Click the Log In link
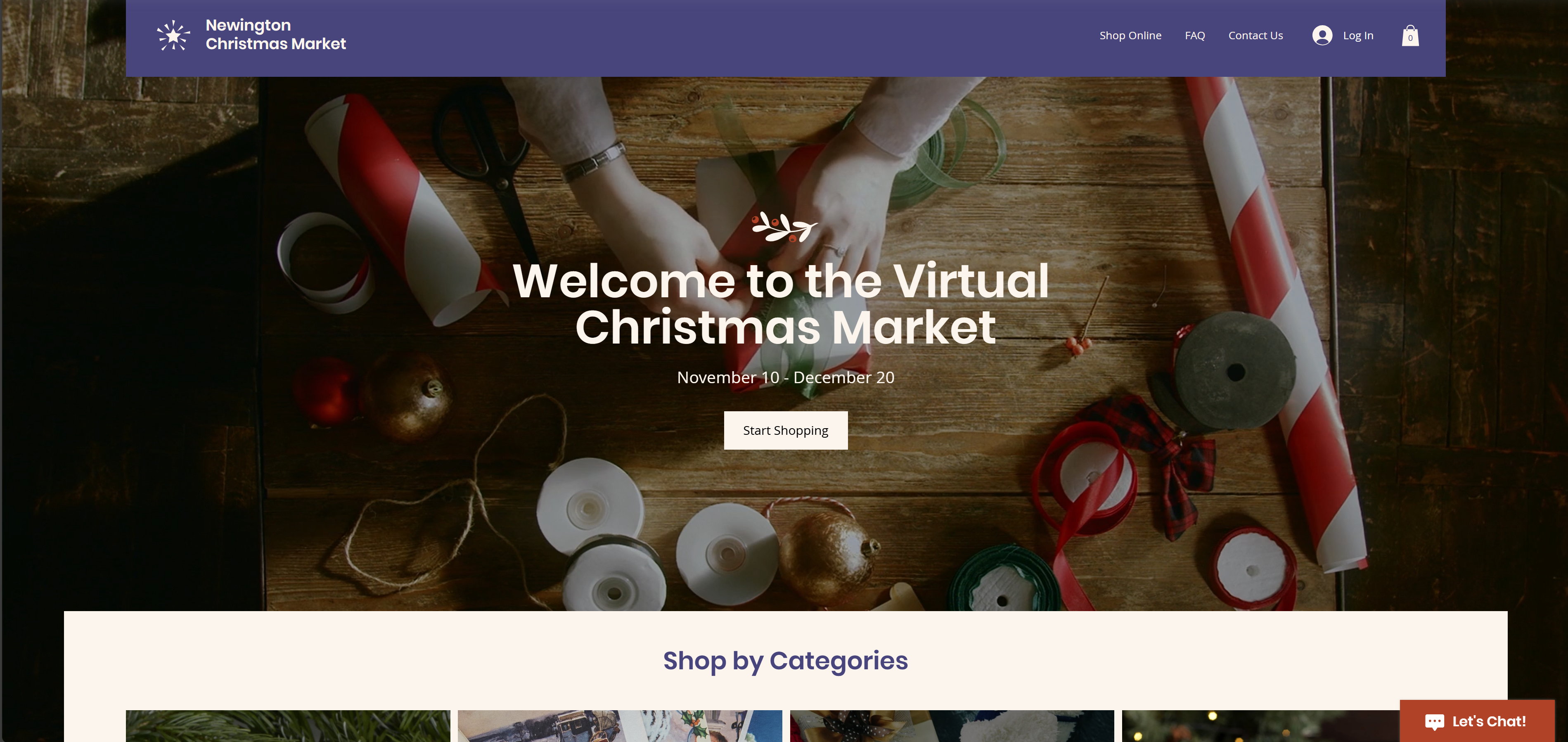The image size is (1568, 742). pos(1358,36)
